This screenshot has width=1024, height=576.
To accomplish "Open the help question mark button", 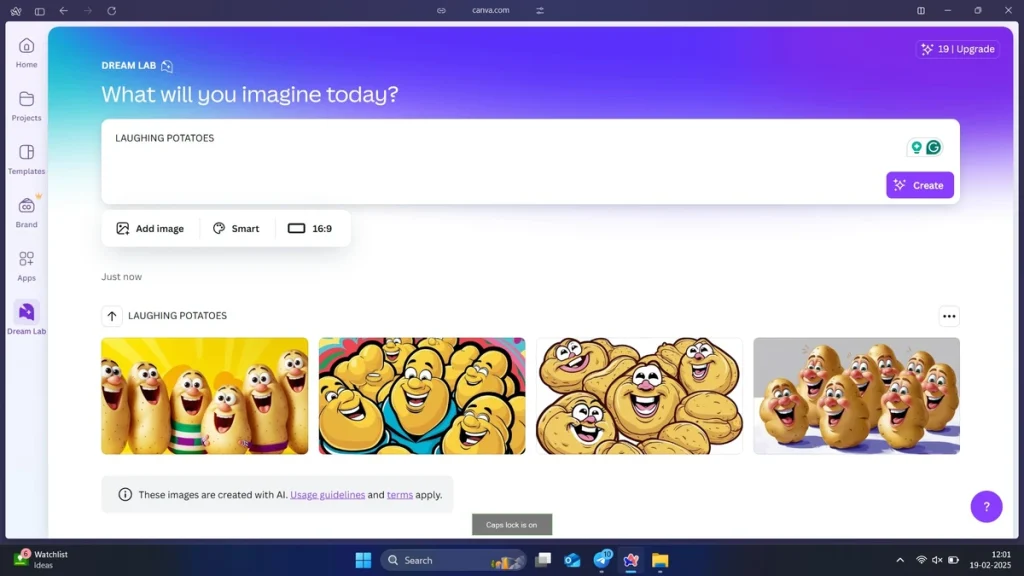I will click(x=986, y=507).
